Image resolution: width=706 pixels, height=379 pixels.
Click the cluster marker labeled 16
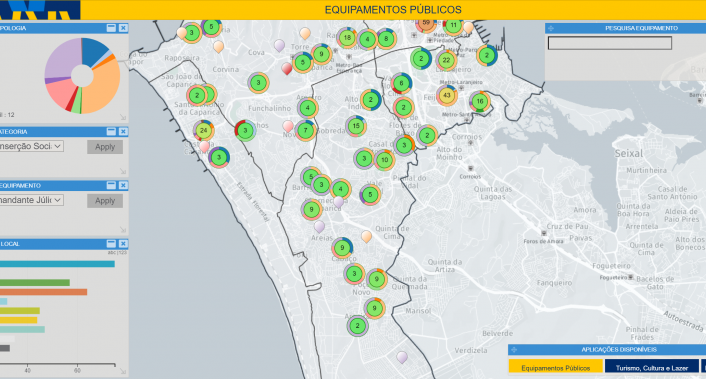coord(480,101)
